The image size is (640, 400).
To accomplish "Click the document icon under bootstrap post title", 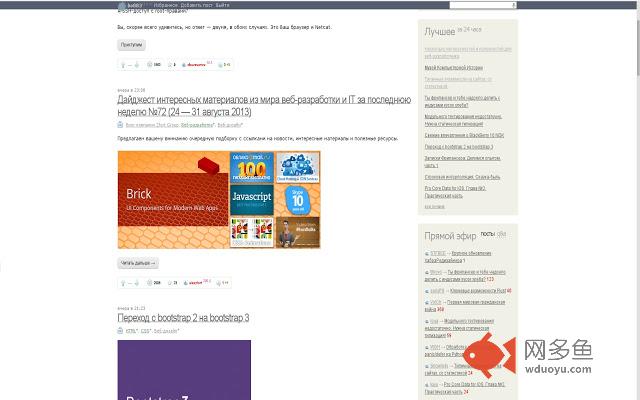I will click(120, 331).
